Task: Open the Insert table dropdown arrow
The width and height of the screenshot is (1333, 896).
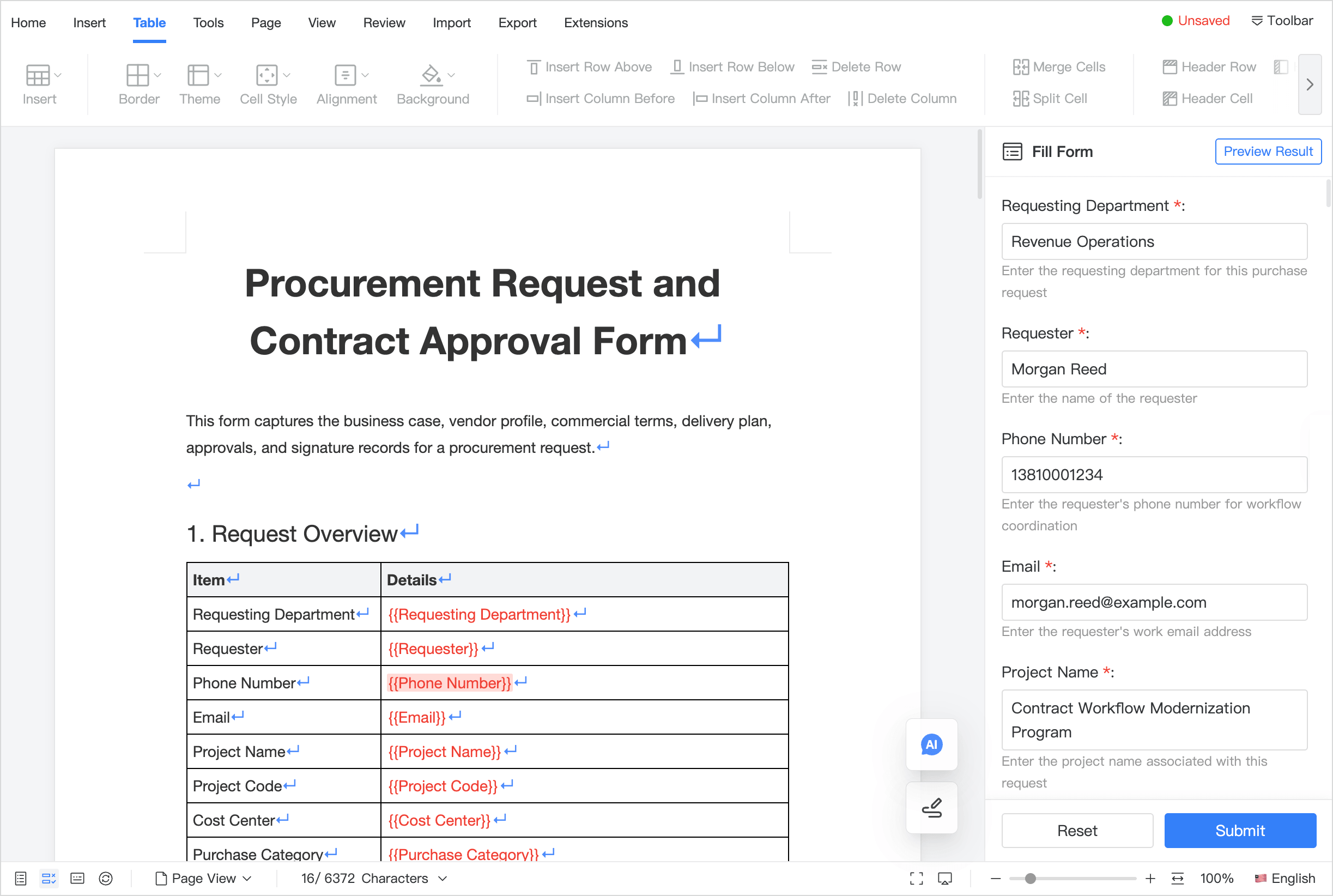Action: tap(58, 75)
